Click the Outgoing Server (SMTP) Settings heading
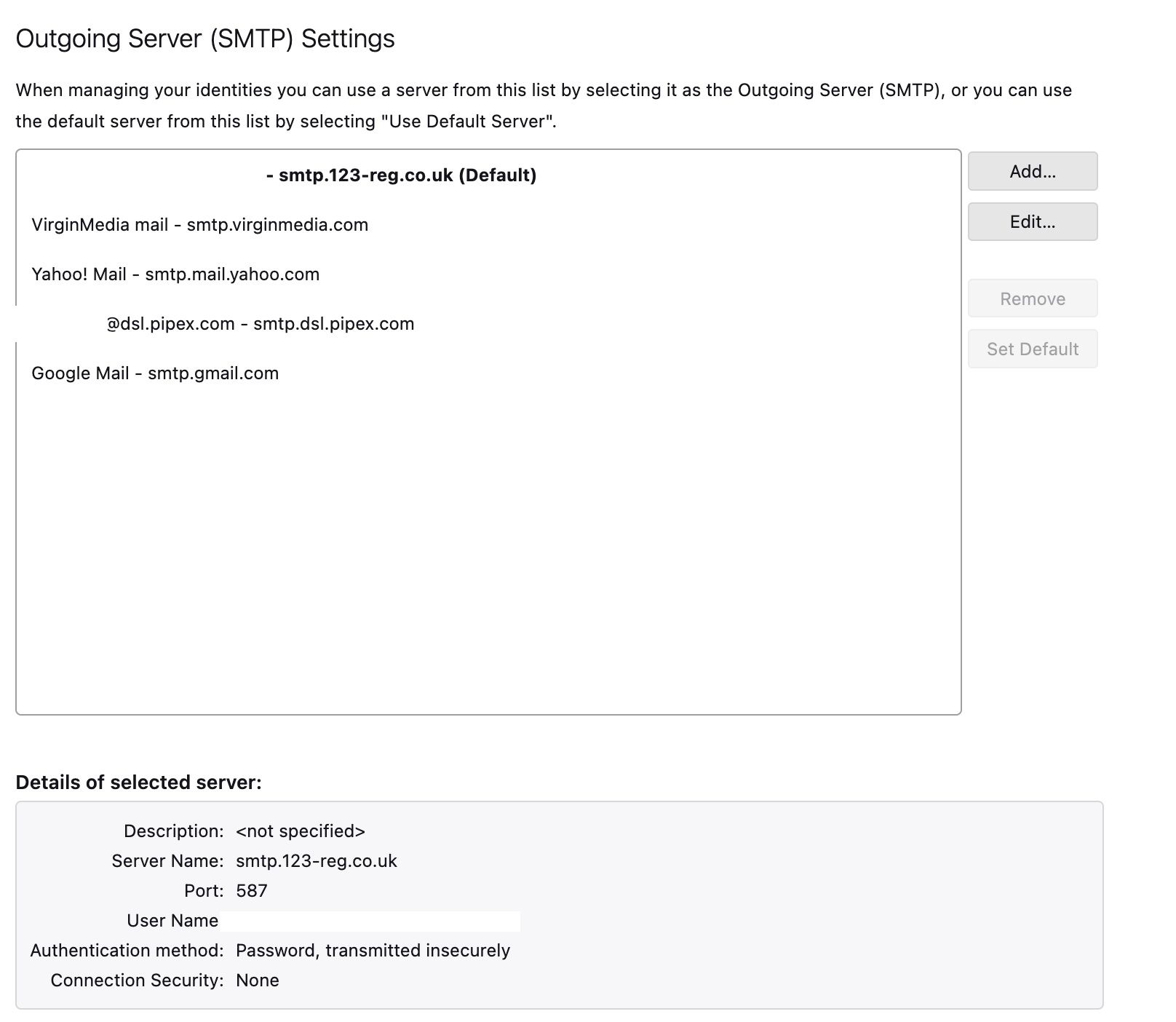The image size is (1176, 1022). click(x=206, y=39)
